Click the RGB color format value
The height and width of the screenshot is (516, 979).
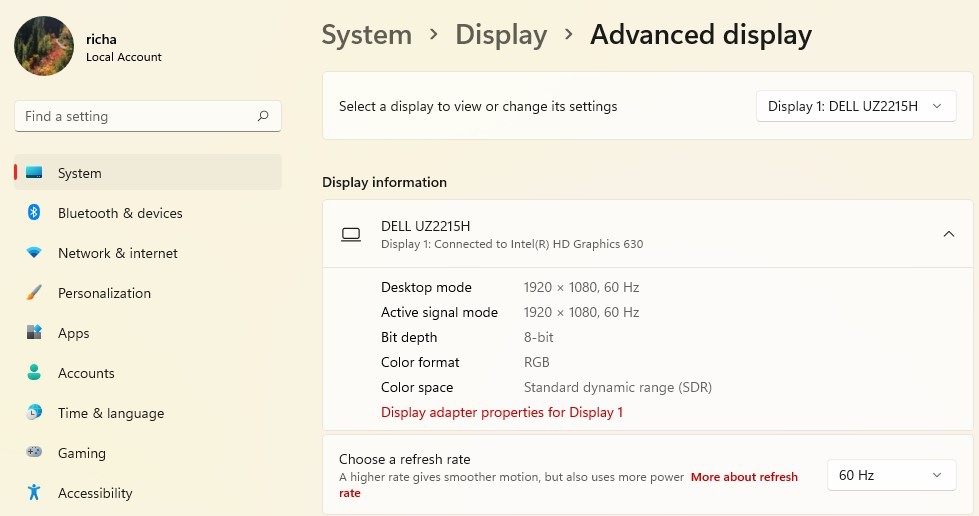[536, 362]
